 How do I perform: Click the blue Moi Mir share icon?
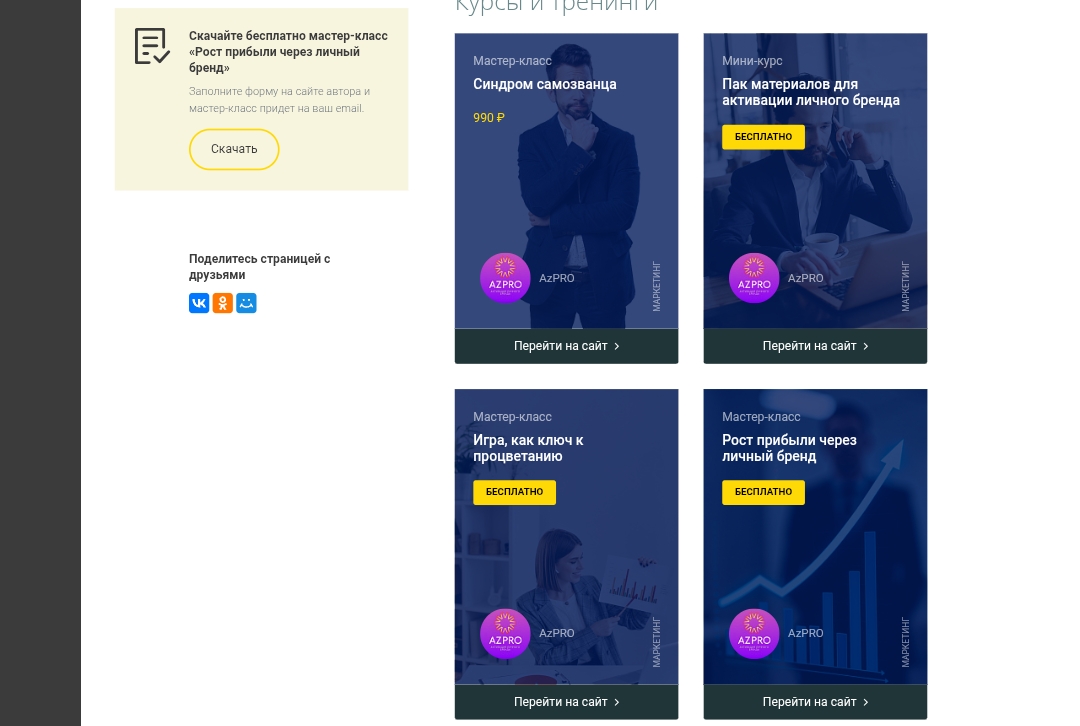(247, 303)
